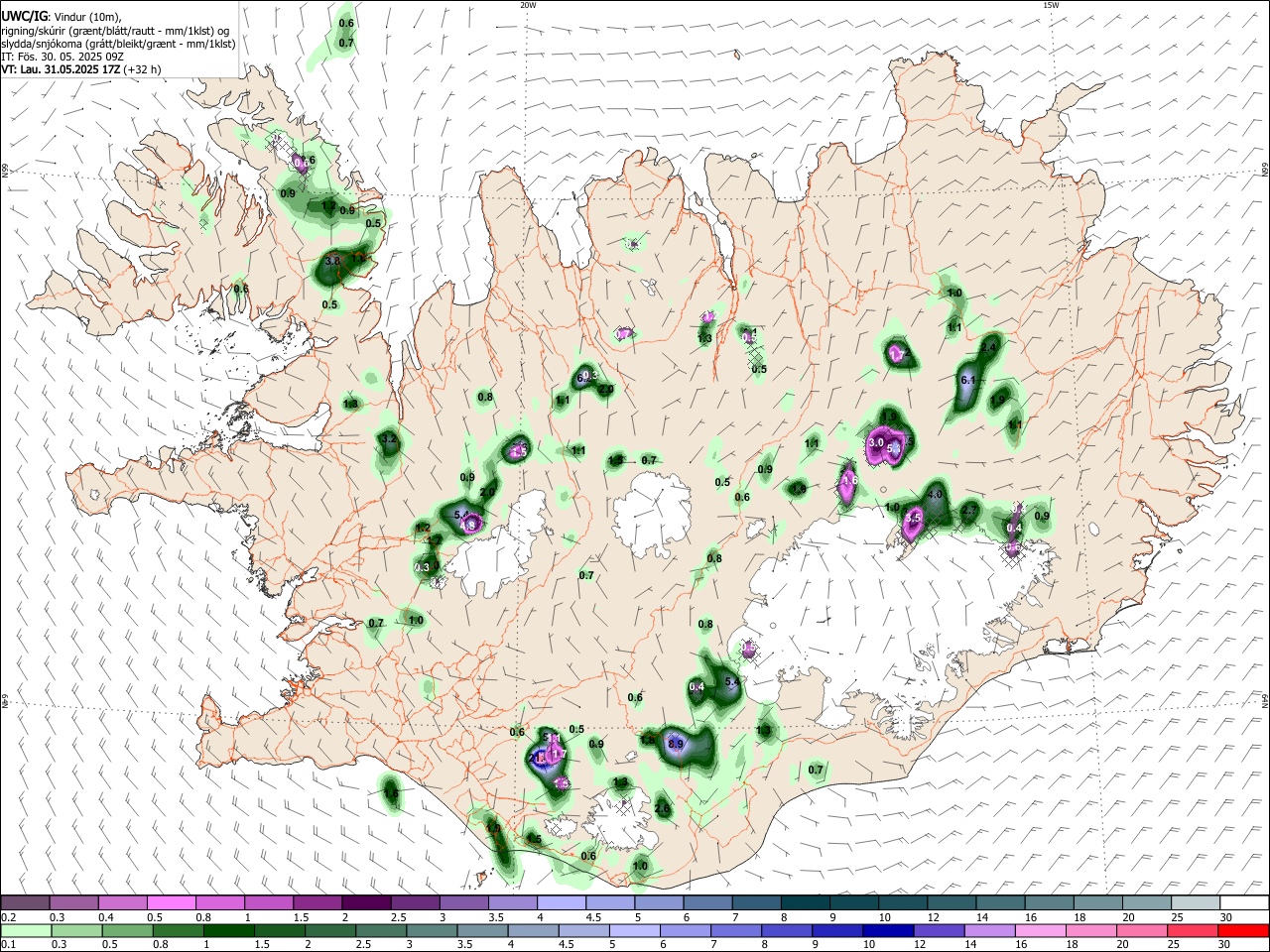Choose the light gray swatch between 25 and 30
This screenshot has height=952, width=1270.
tap(1196, 902)
